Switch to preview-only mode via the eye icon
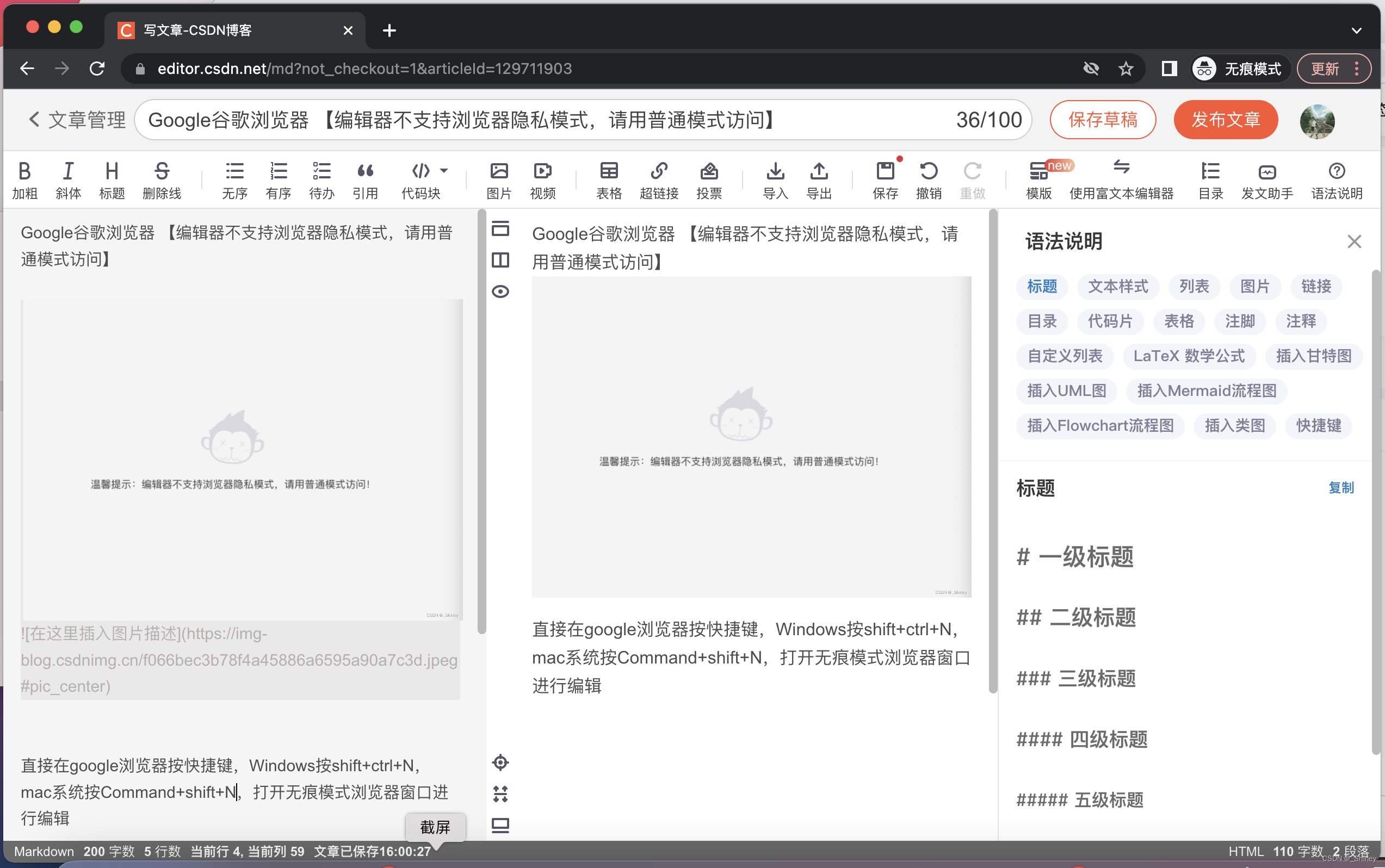 (x=500, y=291)
